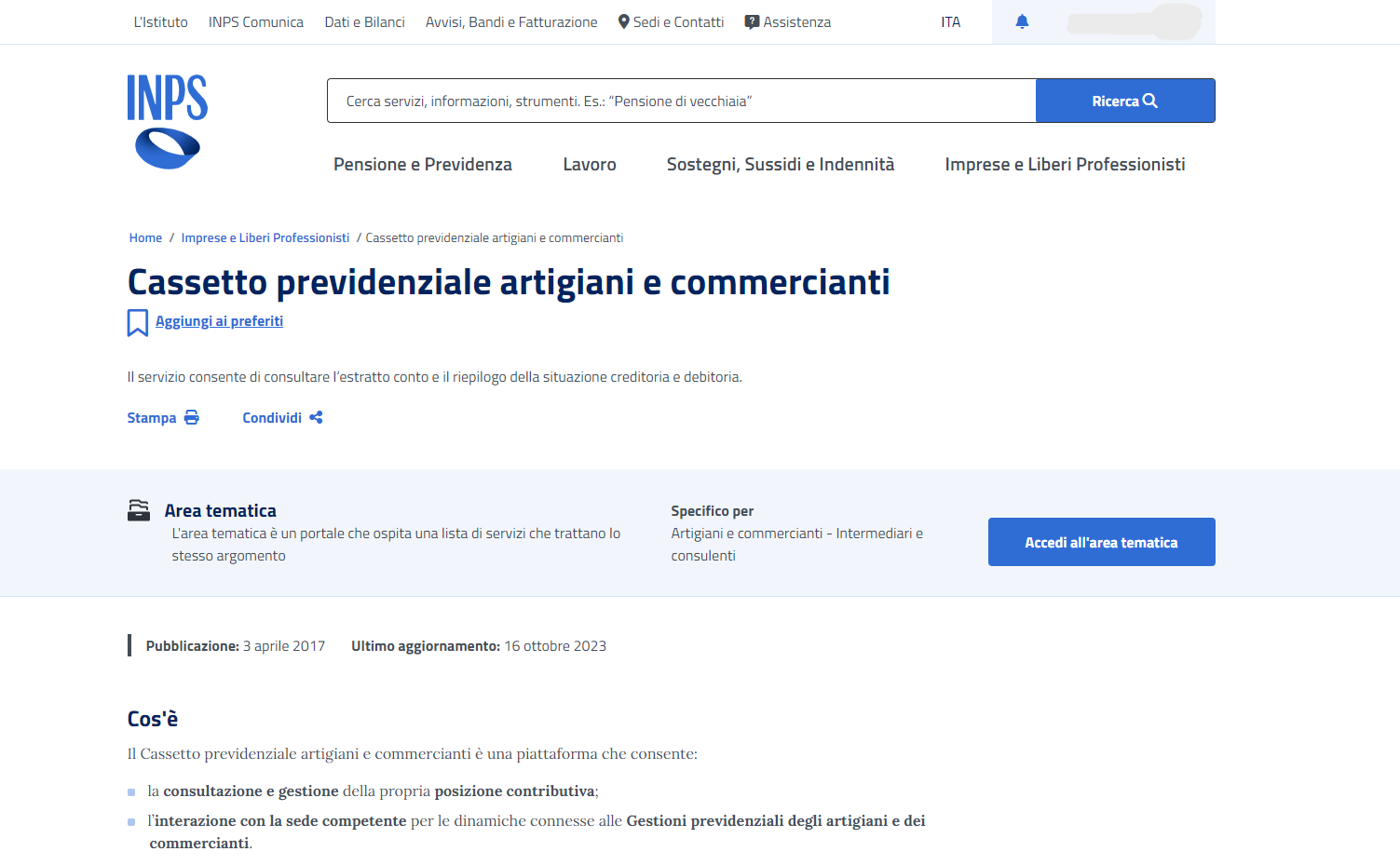Screen dimensions: 1400x865
Task: Click bullet text interazione con la sede competente
Action: [x=280, y=820]
